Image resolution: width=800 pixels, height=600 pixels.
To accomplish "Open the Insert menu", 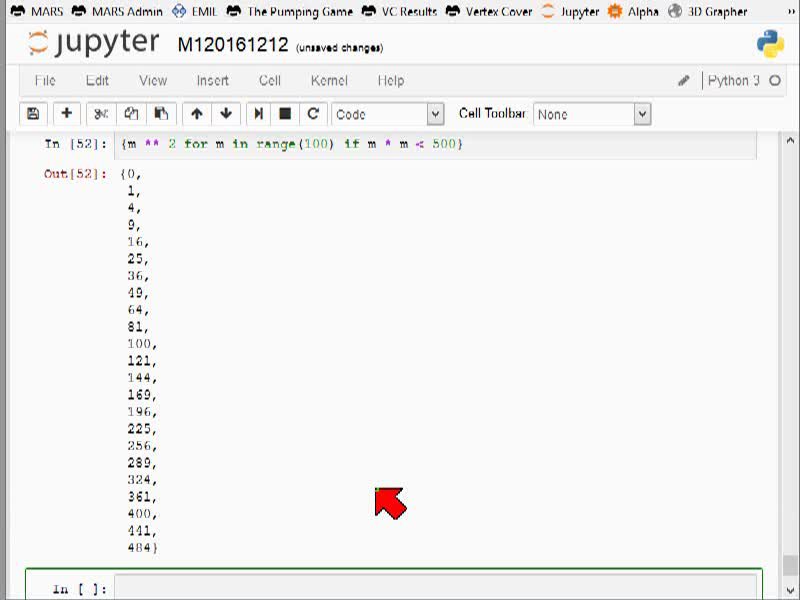I will 213,81.
